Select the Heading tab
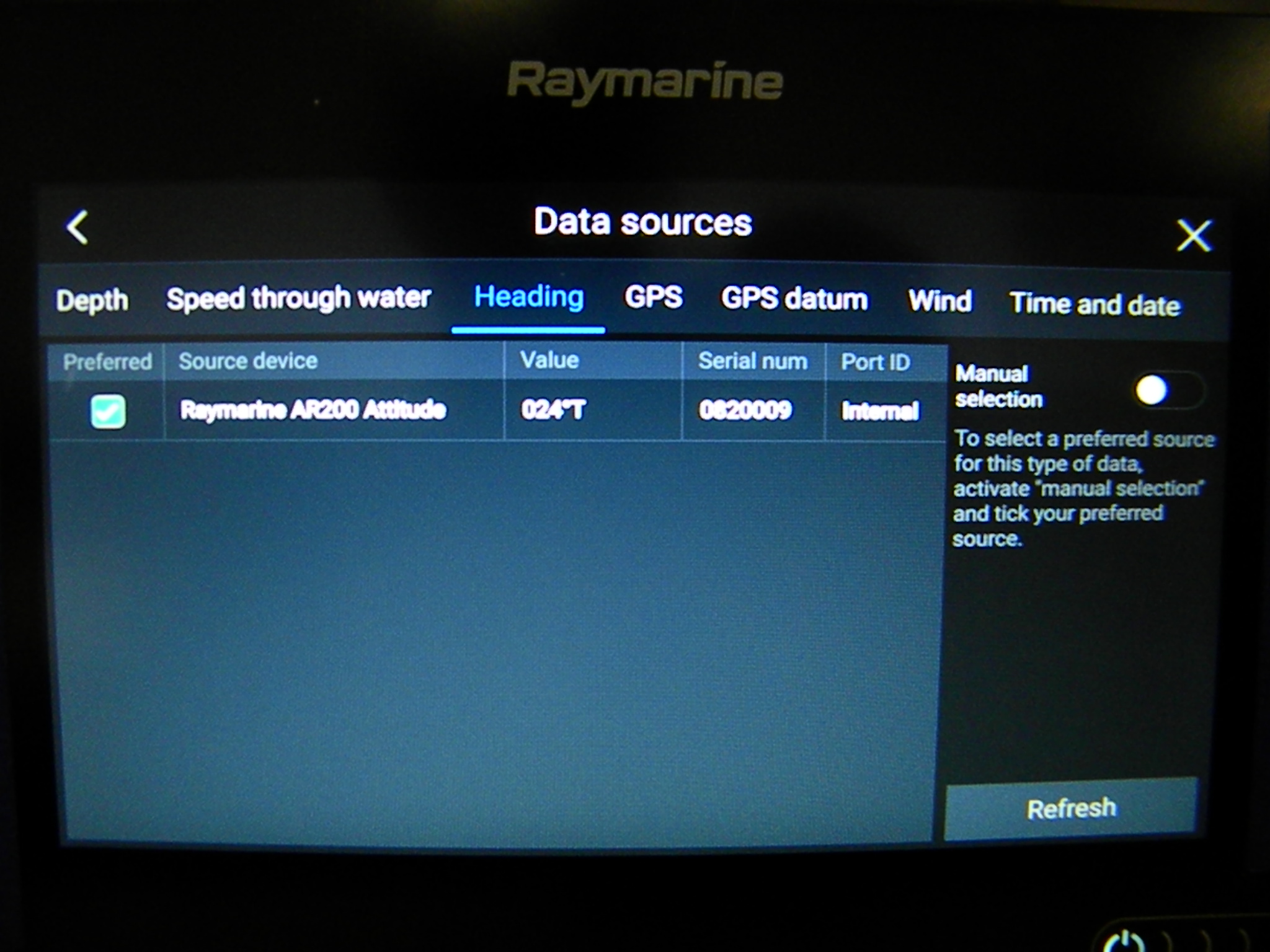This screenshot has height=952, width=1270. pyautogui.click(x=528, y=297)
